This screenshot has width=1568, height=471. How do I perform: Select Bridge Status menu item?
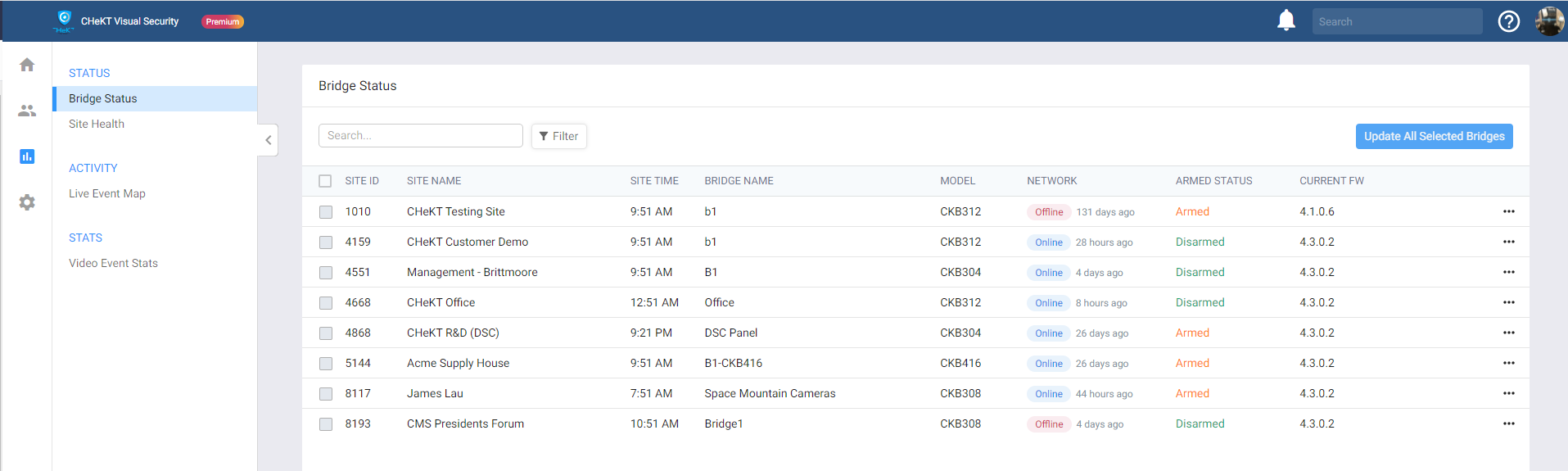[155, 98]
